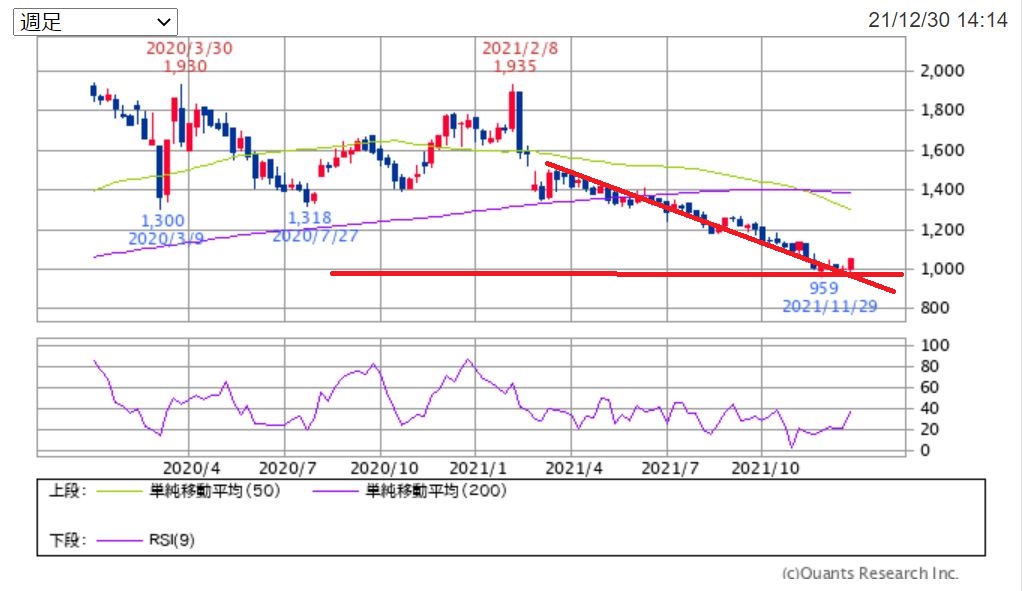
Task: Click the 1,600 price axis label
Action: point(942,150)
